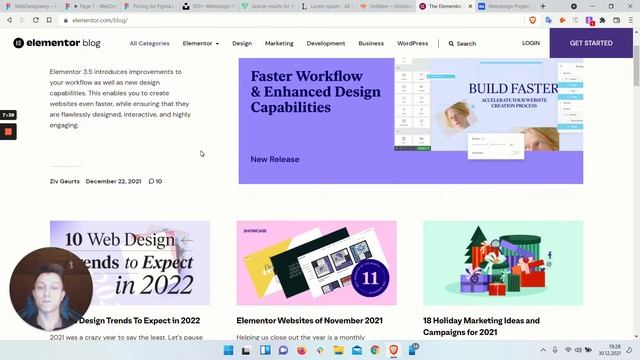Click the holiday gifts illustration thumbnail
This screenshot has height=360, width=640.
(503, 263)
